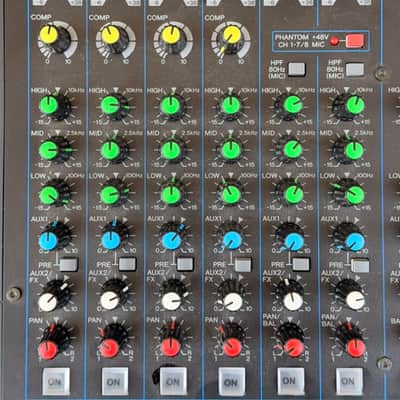
Task: Toggle PRE button on third channel strip
Action: pos(185,264)
